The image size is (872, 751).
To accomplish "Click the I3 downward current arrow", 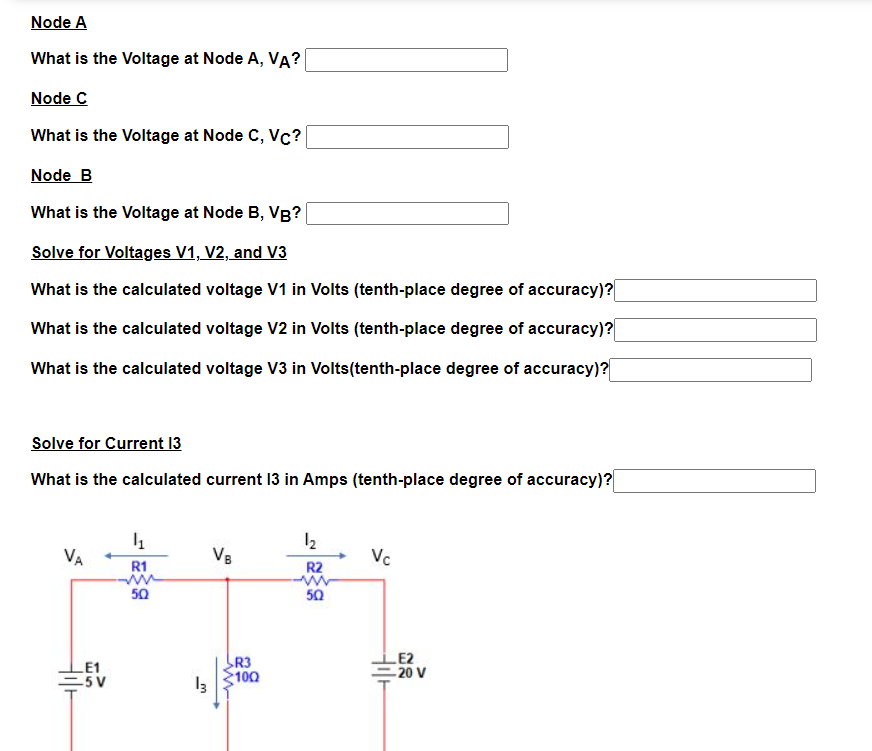I will click(216, 683).
